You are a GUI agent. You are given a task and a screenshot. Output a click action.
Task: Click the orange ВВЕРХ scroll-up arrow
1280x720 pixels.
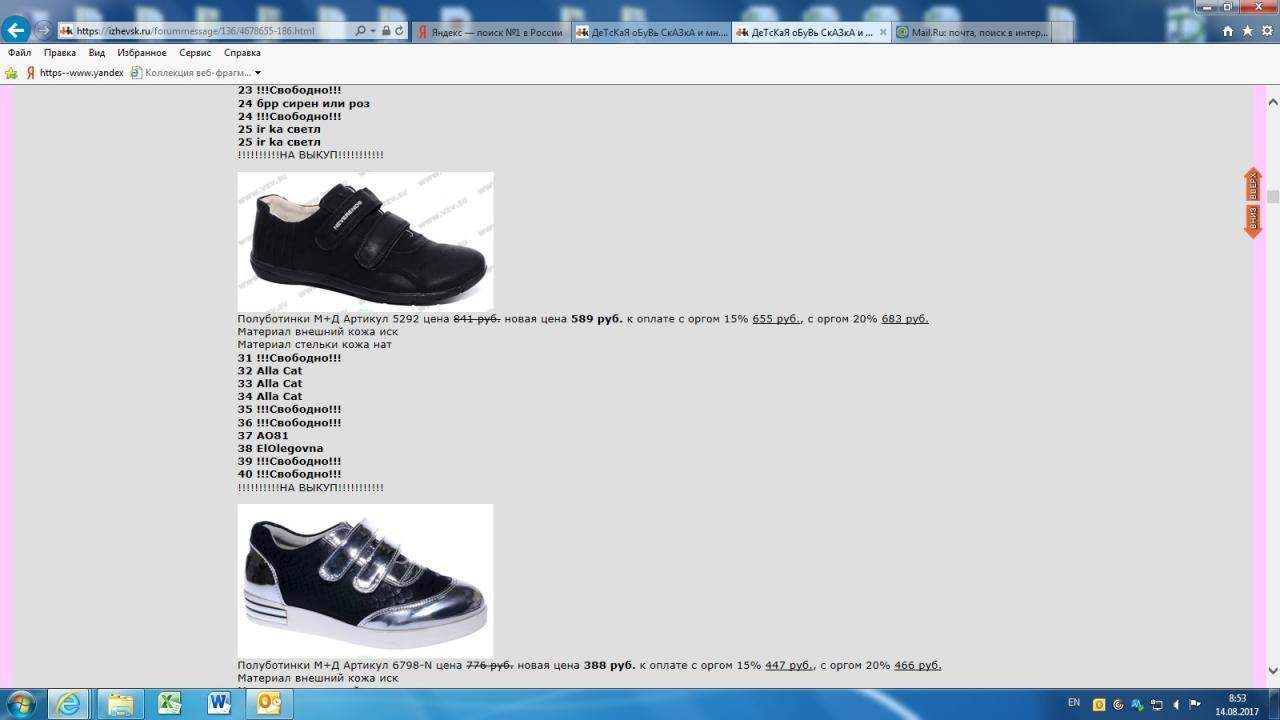click(1252, 185)
